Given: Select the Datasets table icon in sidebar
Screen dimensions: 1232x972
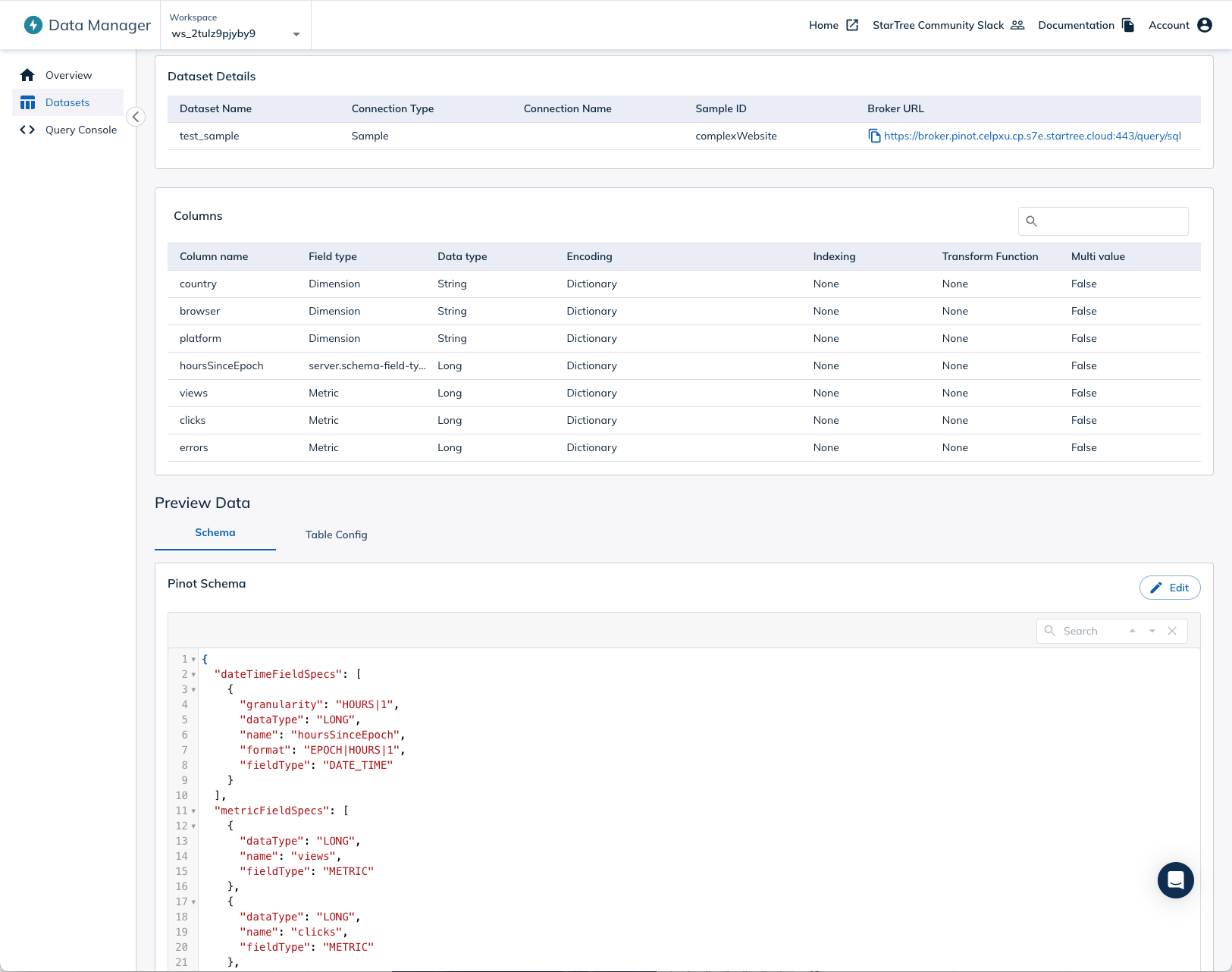Looking at the screenshot, I should click(28, 102).
